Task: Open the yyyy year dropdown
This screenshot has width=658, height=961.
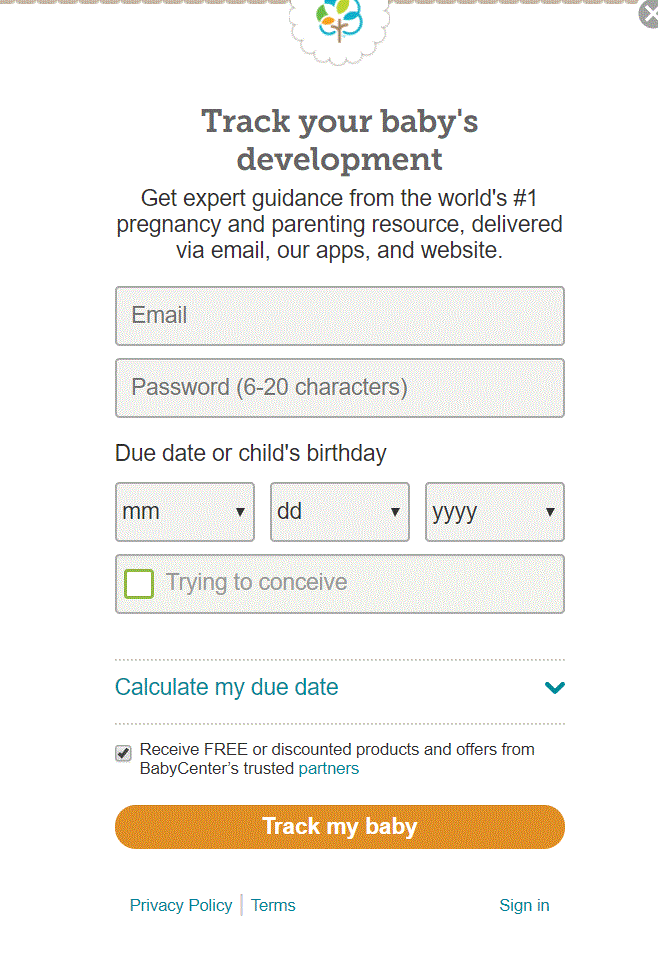Action: pyautogui.click(x=495, y=512)
